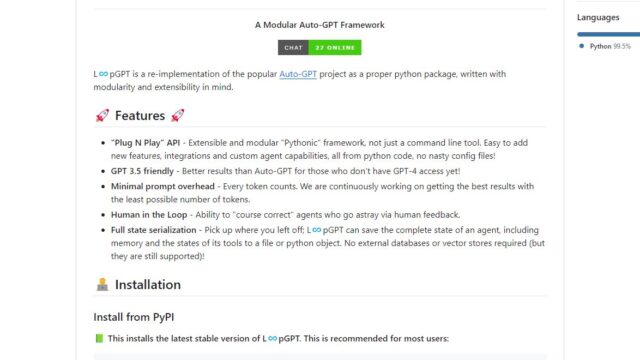Click the worker emoji beside Installation heading

tap(102, 284)
